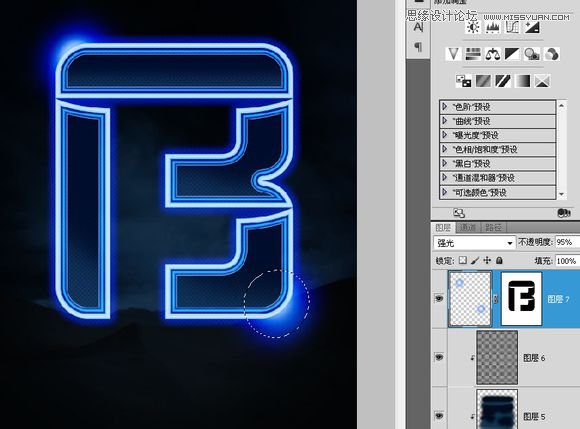This screenshot has height=429, width=580.
Task: Add a Curves adjustment layer
Action: (512, 27)
